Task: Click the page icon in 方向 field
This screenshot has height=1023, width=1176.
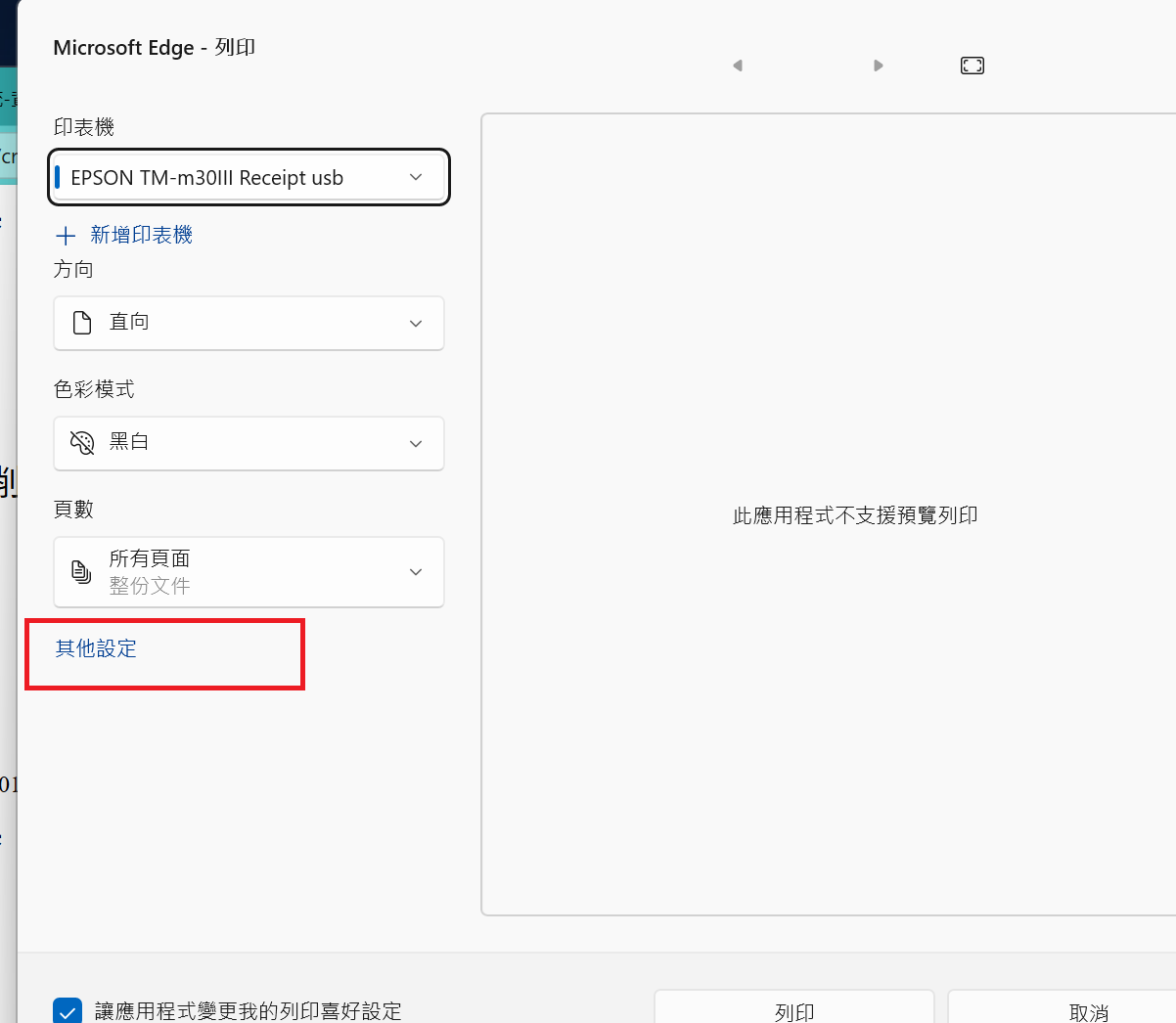Action: click(x=82, y=323)
